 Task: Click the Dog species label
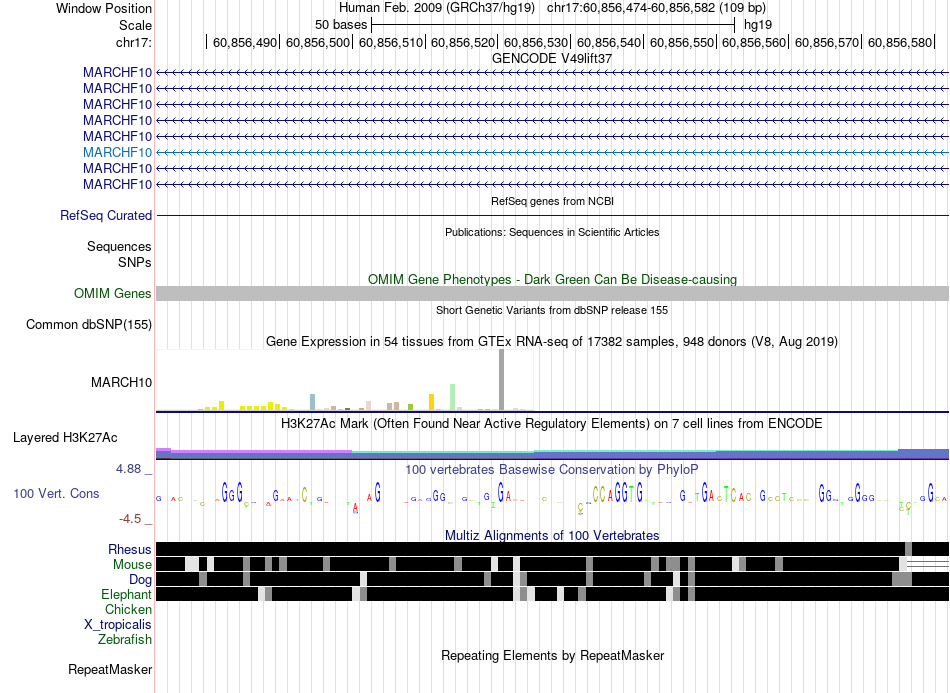tap(140, 580)
